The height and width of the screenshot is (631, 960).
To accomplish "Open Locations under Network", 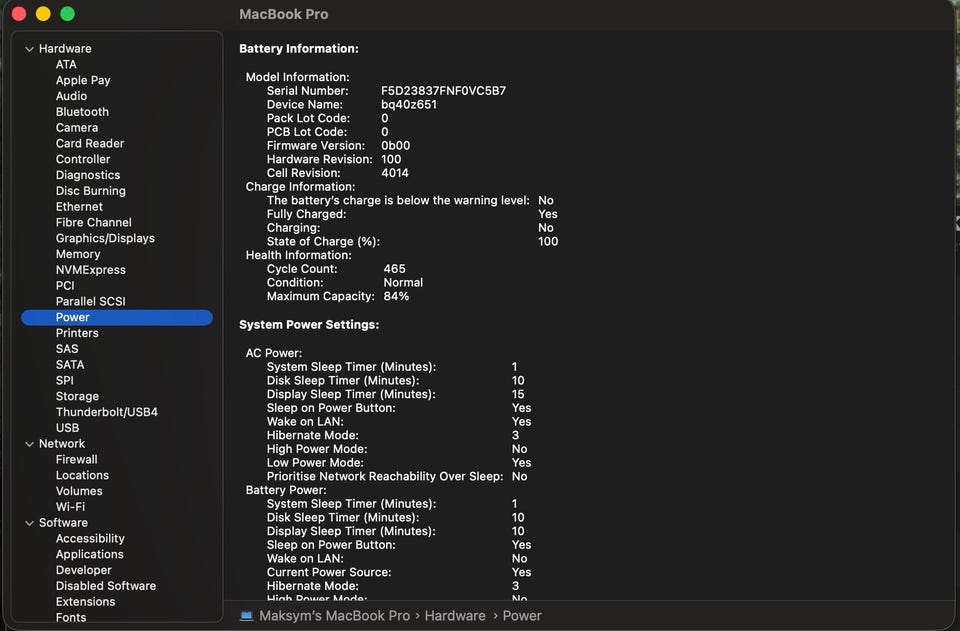I will point(82,476).
